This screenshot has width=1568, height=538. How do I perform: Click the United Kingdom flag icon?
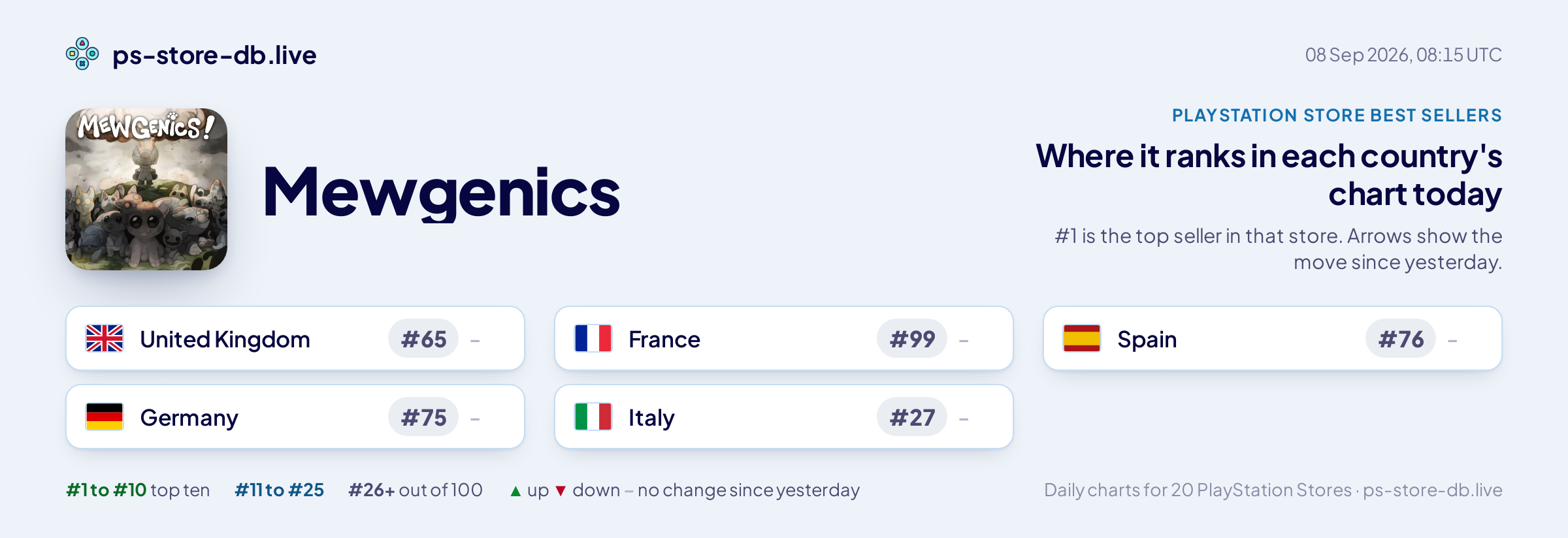pos(105,338)
